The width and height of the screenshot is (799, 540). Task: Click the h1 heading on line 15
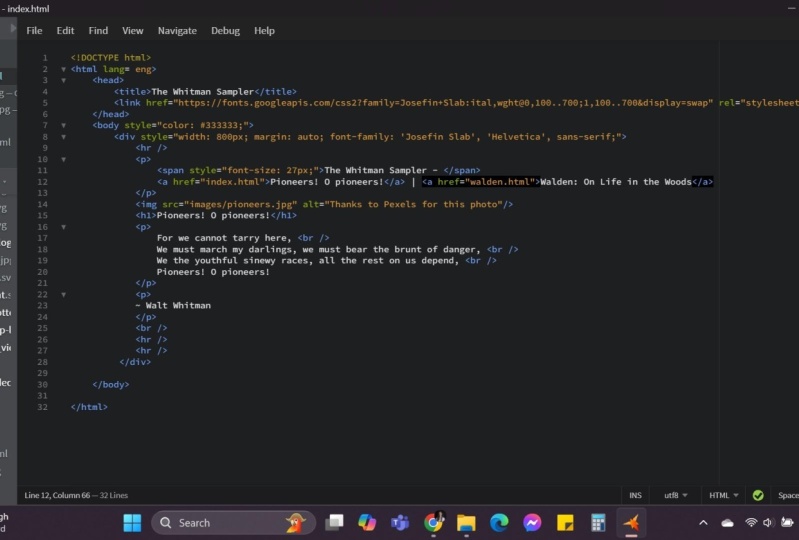(x=216, y=215)
